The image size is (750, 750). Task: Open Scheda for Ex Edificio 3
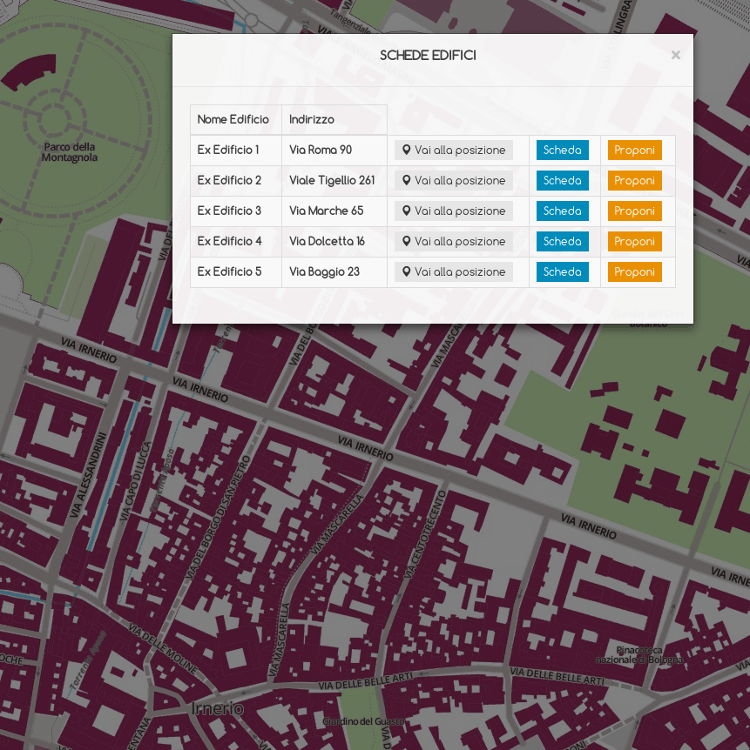coord(562,211)
